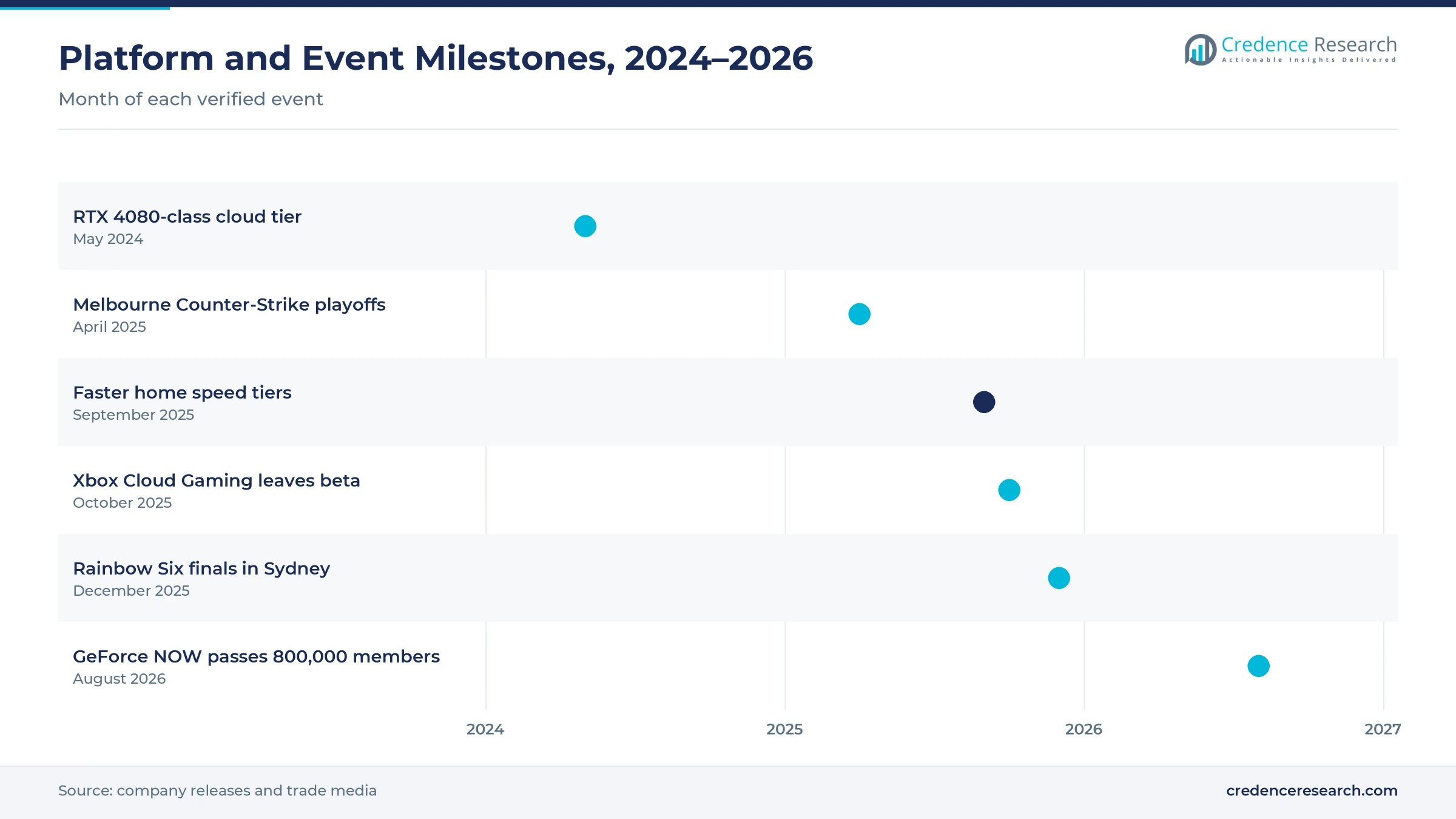Click the Actionable Insights Delivered tagline
Image resolution: width=1456 pixels, height=819 pixels.
tap(1309, 60)
